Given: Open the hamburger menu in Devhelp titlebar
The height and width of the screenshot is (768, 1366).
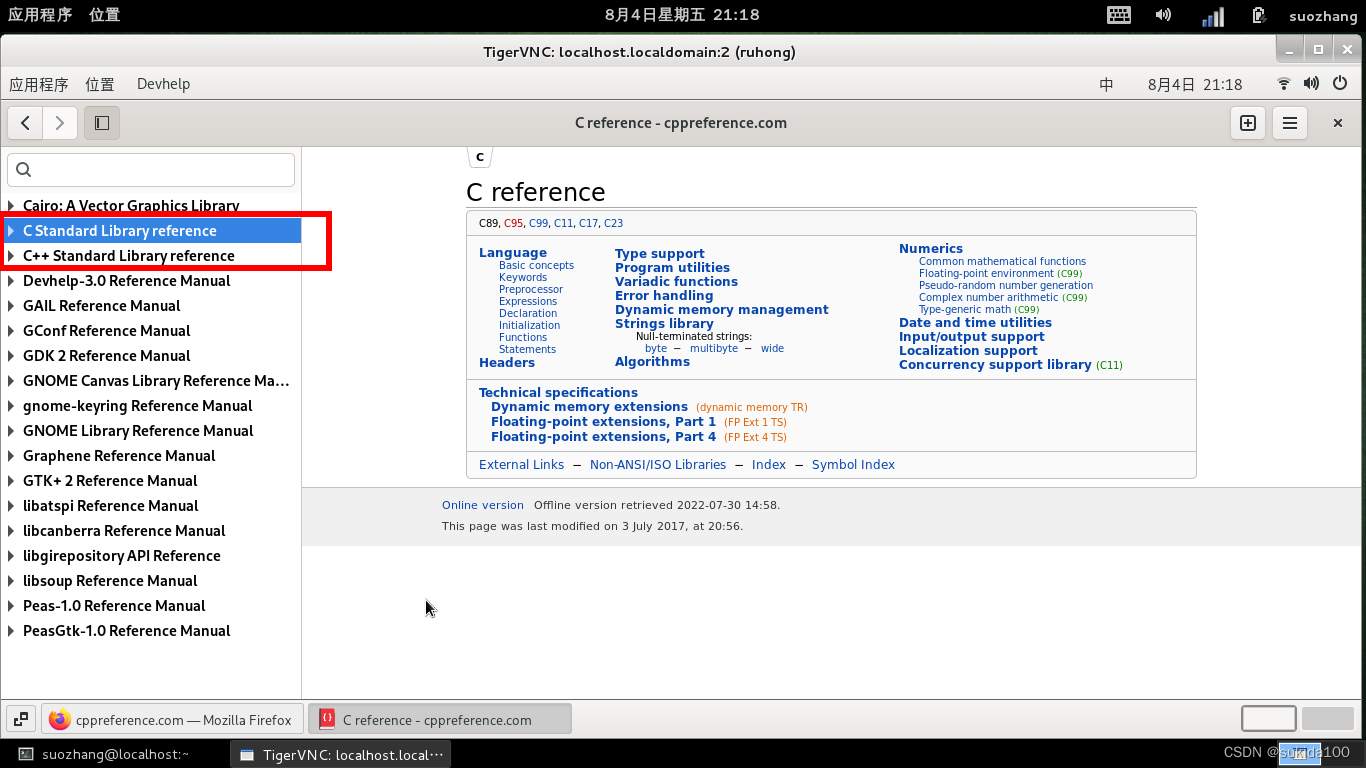Looking at the screenshot, I should tap(1289, 122).
